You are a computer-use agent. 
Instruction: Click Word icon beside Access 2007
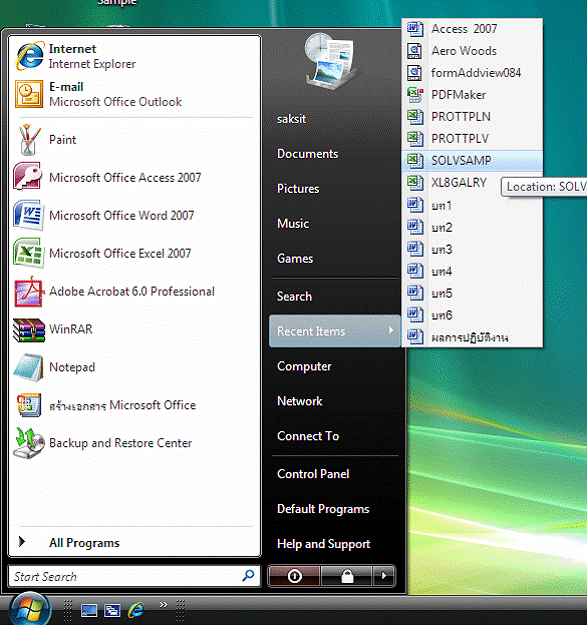pyautogui.click(x=415, y=29)
